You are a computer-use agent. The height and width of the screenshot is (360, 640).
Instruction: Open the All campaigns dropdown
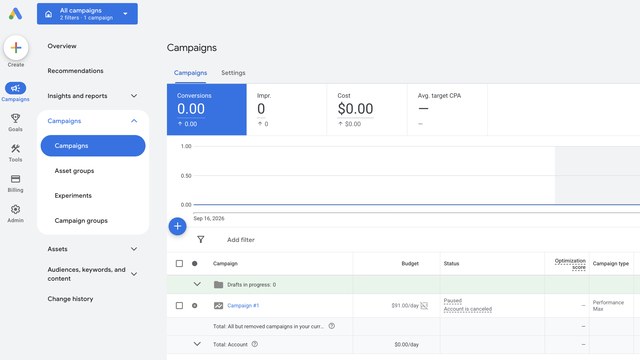pyautogui.click(x=87, y=14)
